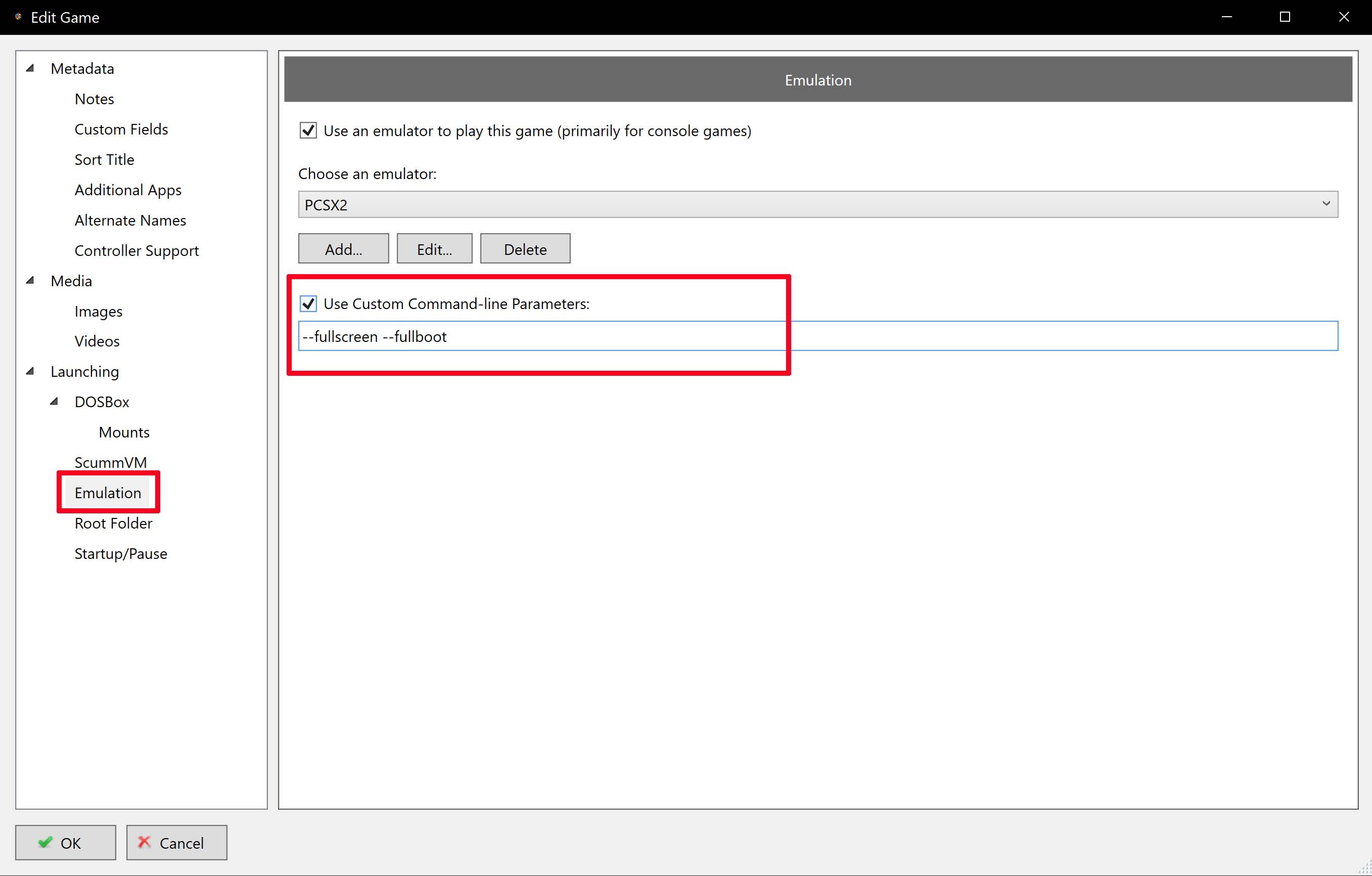This screenshot has width=1372, height=876.
Task: Close the Edit Game window
Action: tap(1344, 17)
